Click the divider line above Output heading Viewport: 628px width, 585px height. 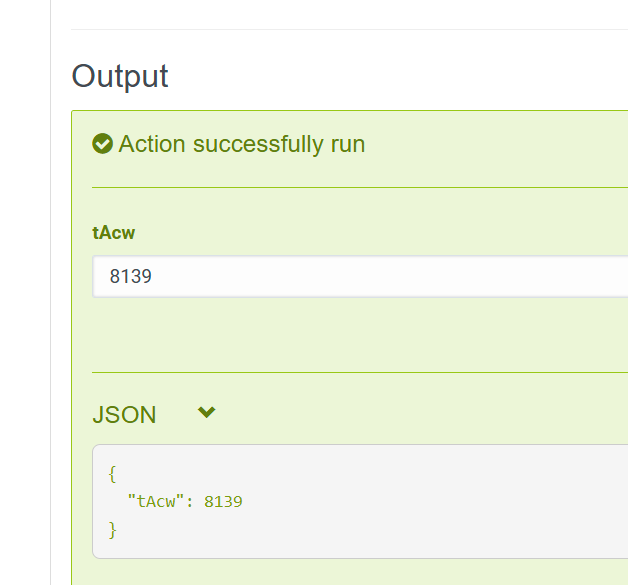click(349, 29)
